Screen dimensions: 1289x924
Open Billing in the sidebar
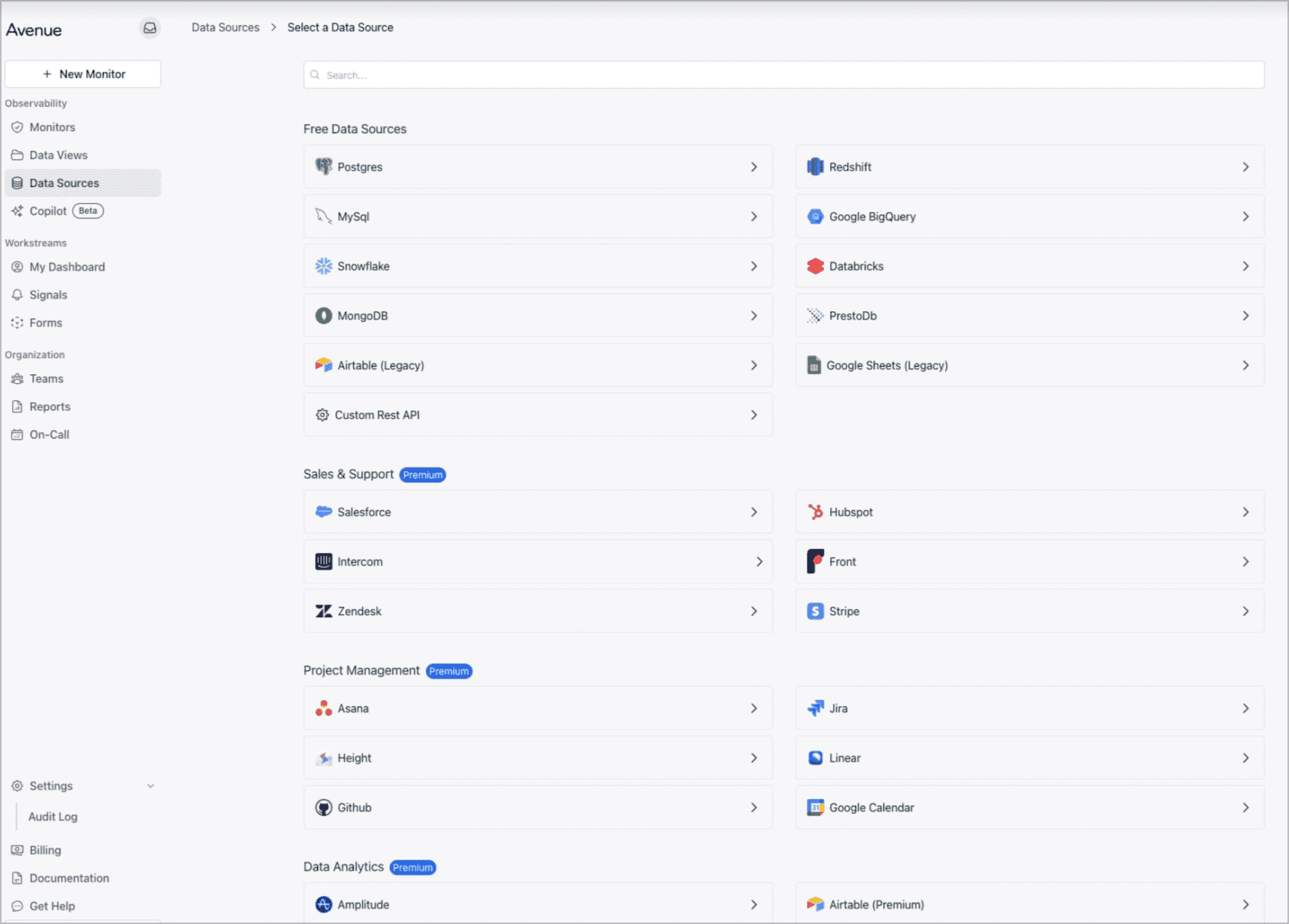click(x=83, y=851)
